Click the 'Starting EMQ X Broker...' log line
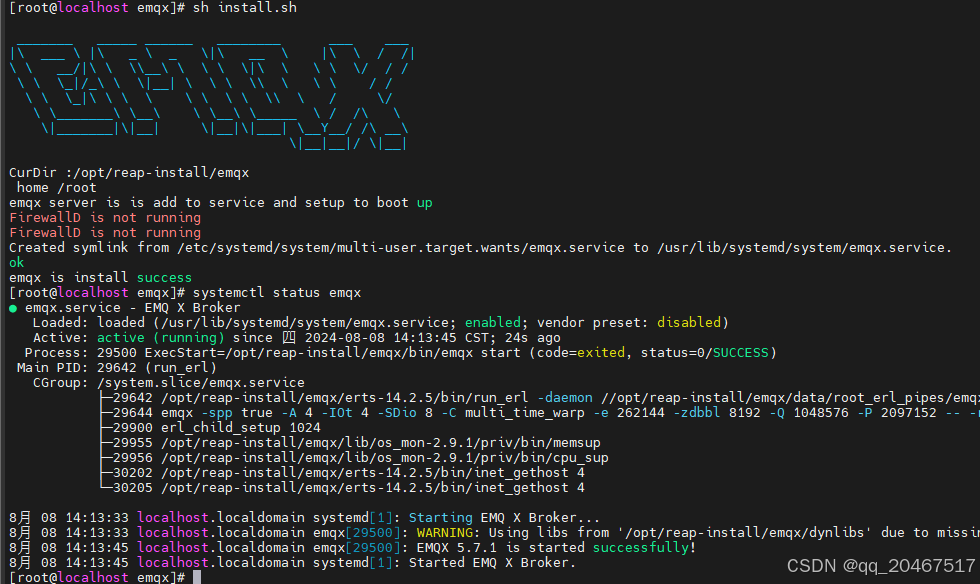 coord(304,518)
